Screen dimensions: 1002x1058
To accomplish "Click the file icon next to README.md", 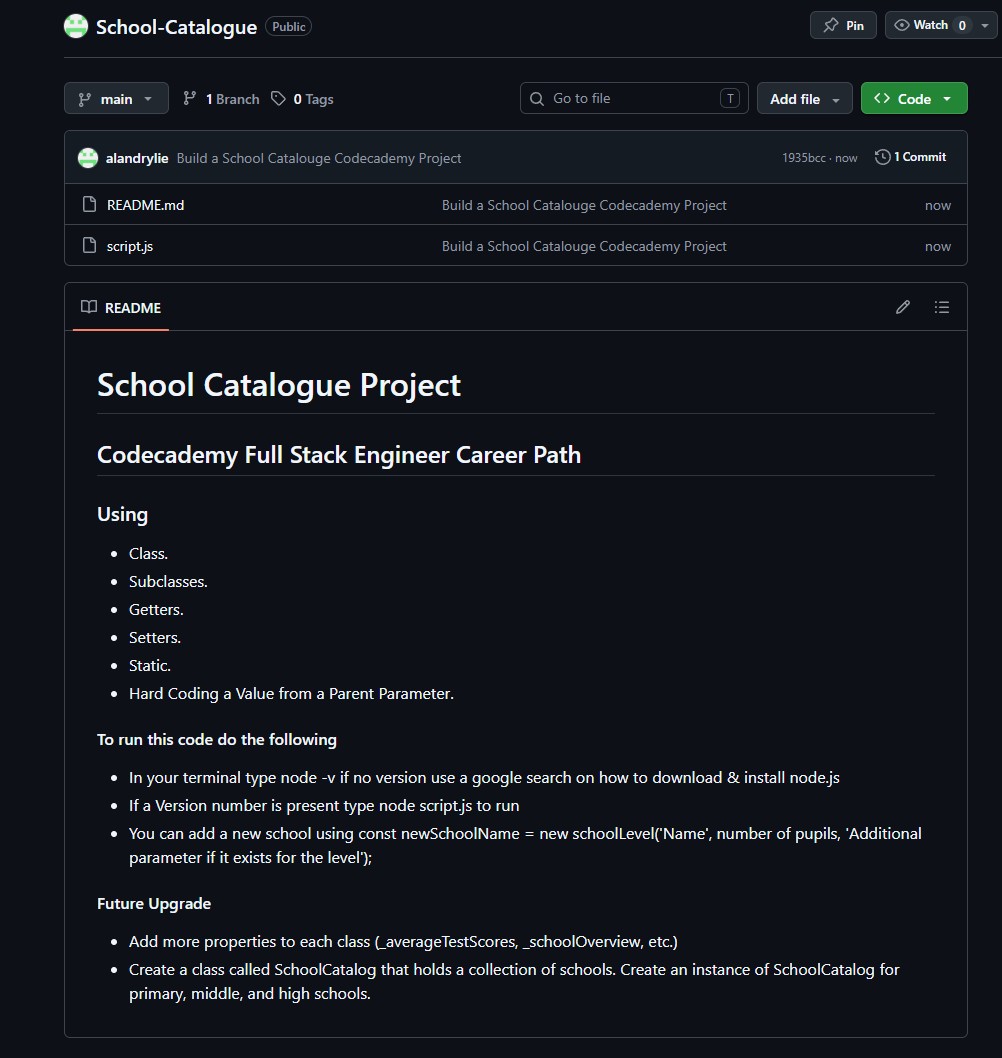I will click(89, 204).
